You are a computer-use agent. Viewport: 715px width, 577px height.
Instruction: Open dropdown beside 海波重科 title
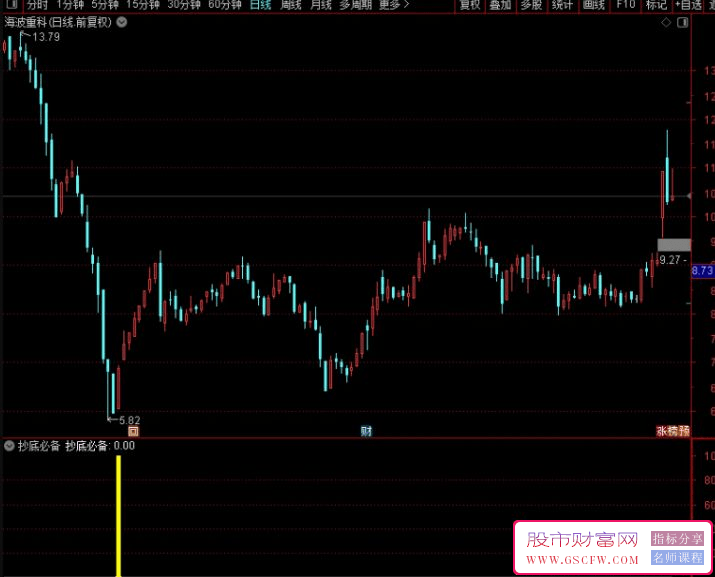tap(122, 22)
